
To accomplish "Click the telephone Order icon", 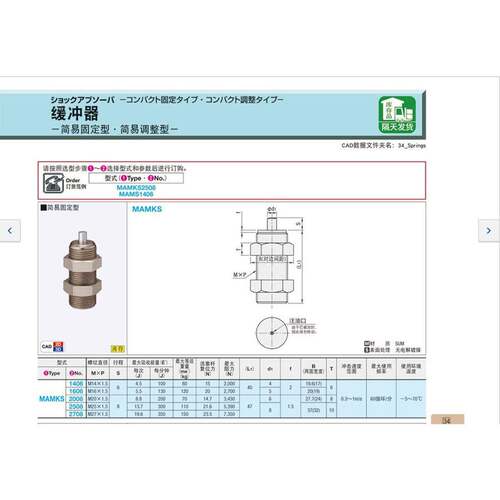I will click(53, 183).
